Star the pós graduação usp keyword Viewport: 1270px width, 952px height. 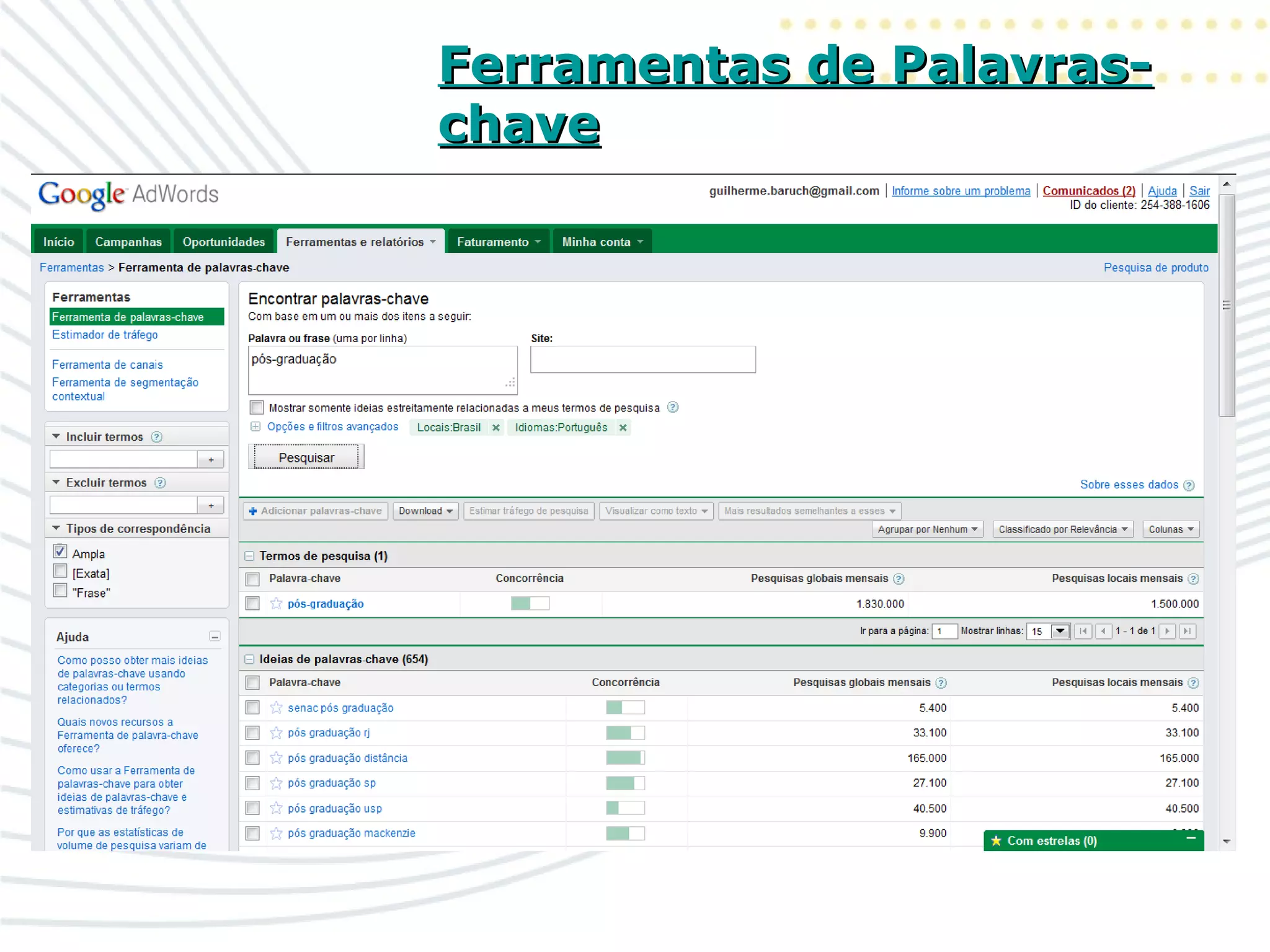pos(276,808)
